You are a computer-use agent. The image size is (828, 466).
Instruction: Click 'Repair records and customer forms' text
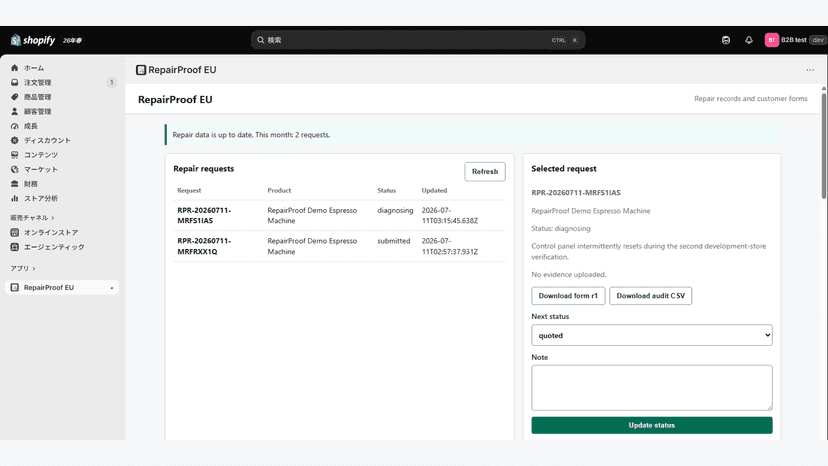pyautogui.click(x=750, y=99)
